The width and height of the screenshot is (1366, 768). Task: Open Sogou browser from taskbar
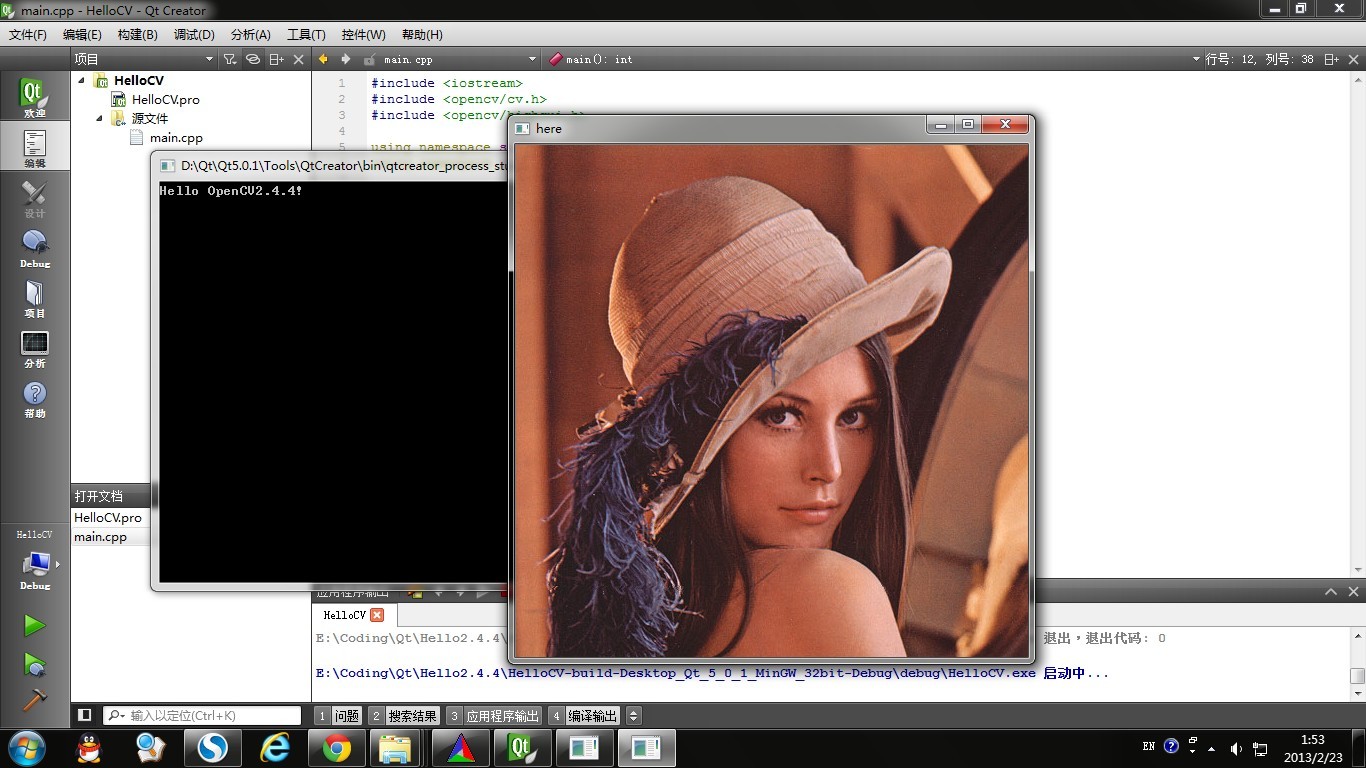[212, 748]
